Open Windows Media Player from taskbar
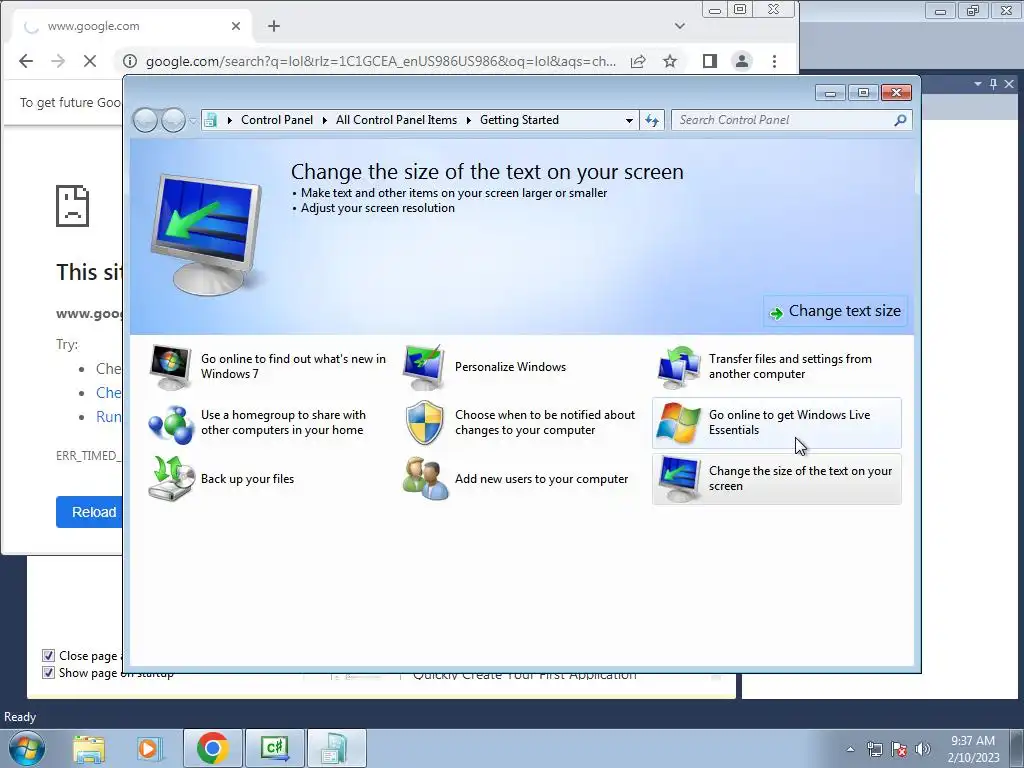The width and height of the screenshot is (1024, 768). 149,748
